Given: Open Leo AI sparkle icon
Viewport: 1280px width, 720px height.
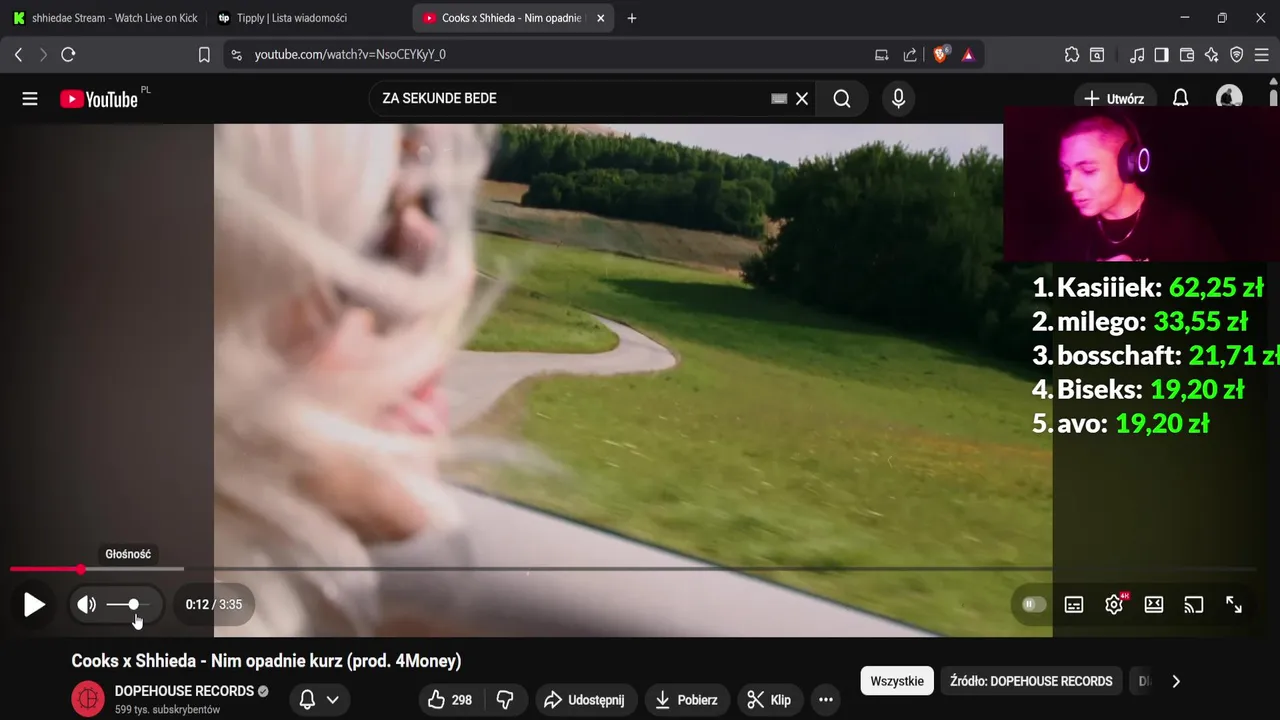Looking at the screenshot, I should tap(1212, 55).
